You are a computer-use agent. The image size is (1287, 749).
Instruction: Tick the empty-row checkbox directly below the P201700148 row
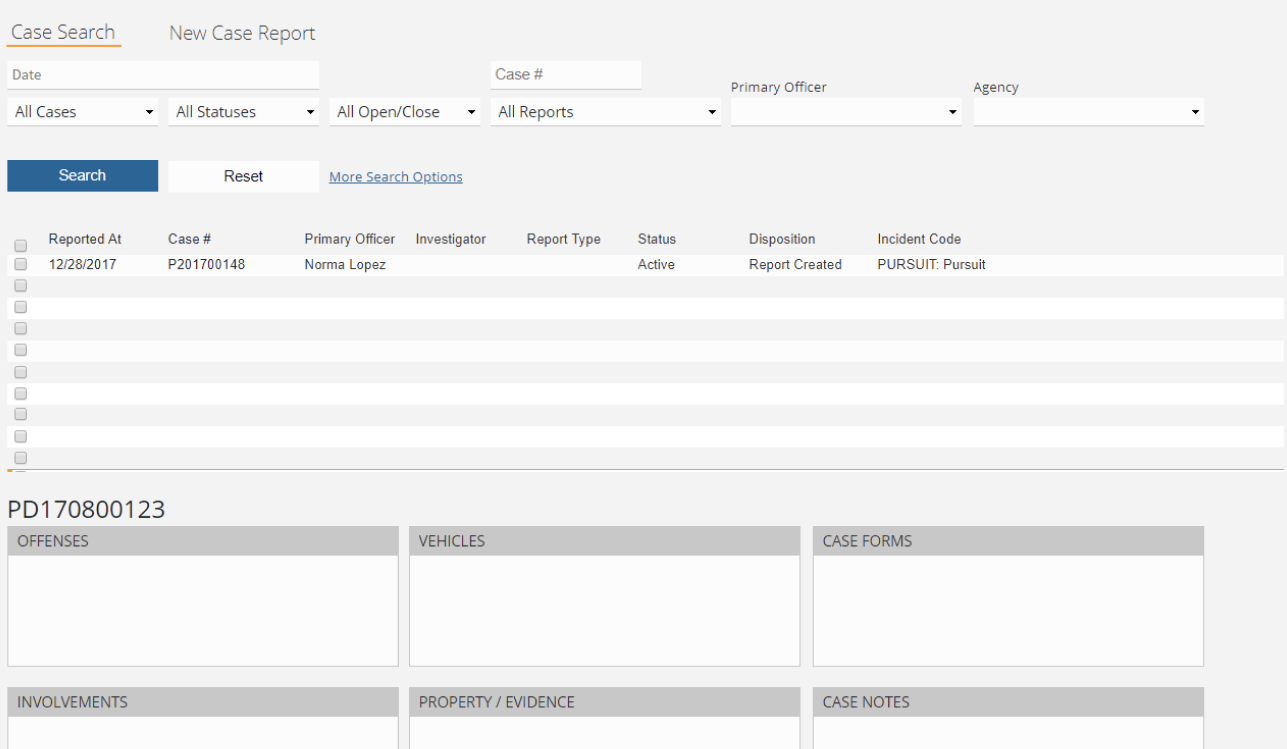tap(20, 286)
